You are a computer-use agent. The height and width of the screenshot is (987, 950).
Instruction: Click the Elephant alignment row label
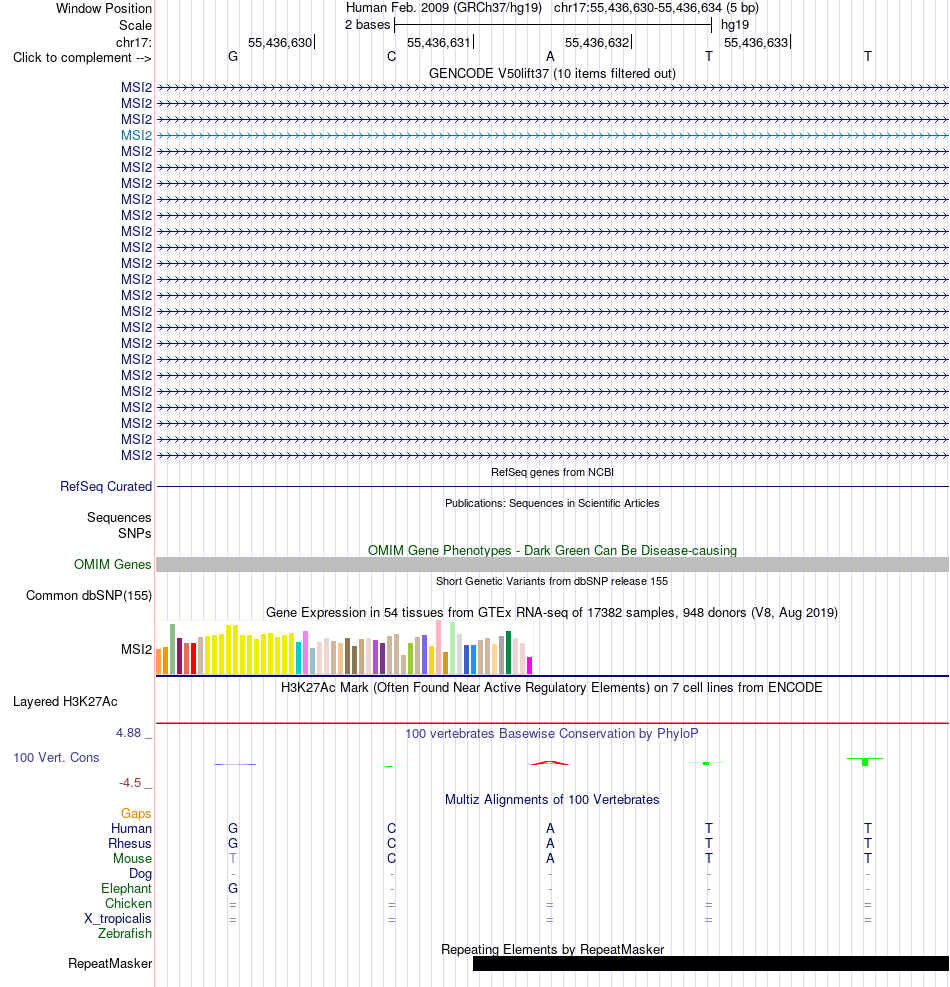coord(127,888)
